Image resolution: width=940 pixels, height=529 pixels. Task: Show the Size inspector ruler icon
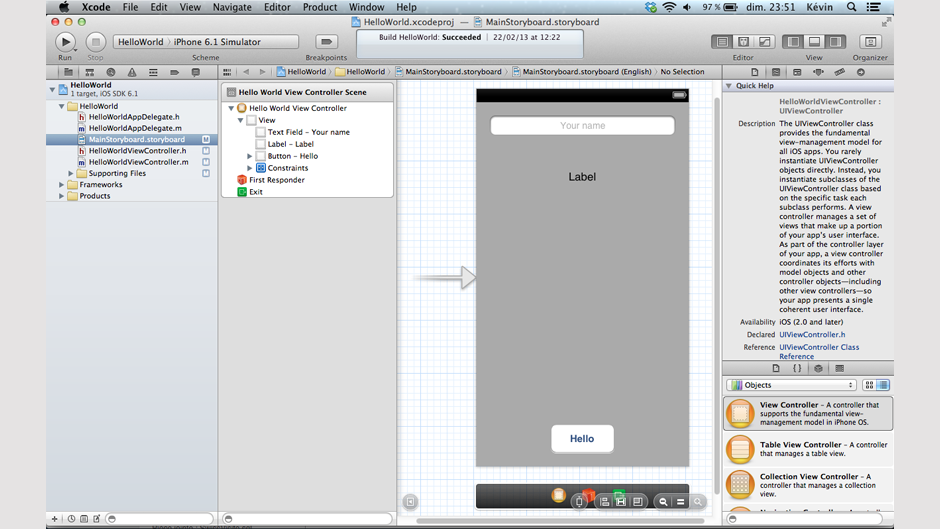[839, 72]
